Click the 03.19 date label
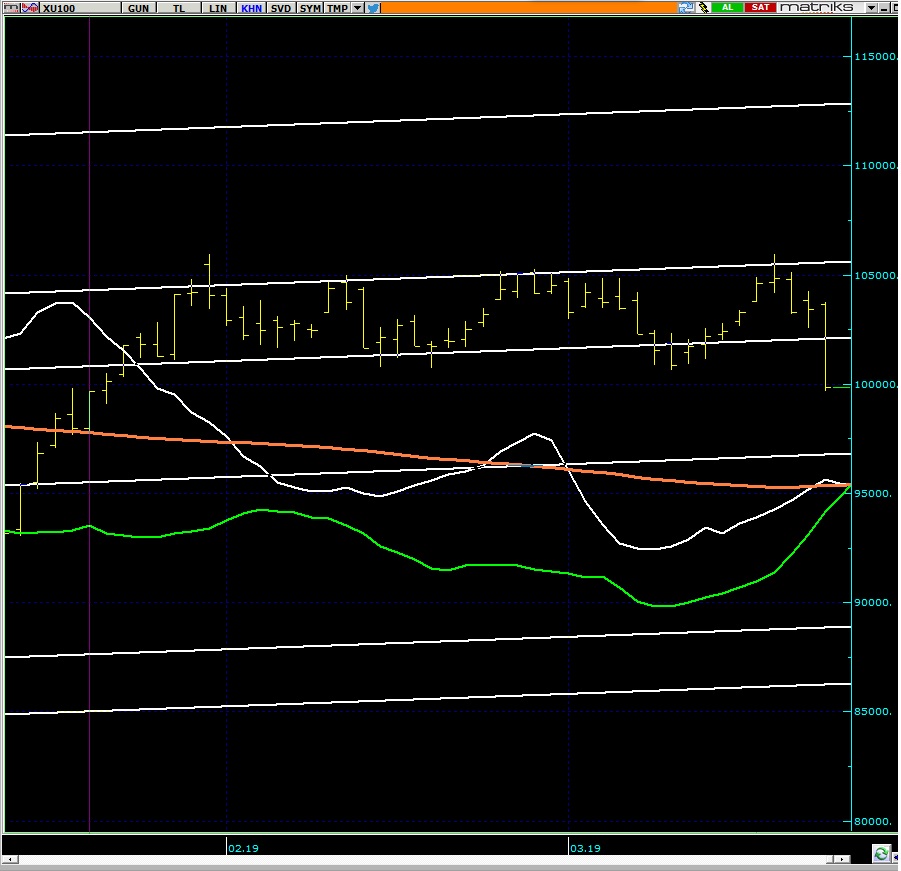This screenshot has height=871, width=901. tap(585, 848)
